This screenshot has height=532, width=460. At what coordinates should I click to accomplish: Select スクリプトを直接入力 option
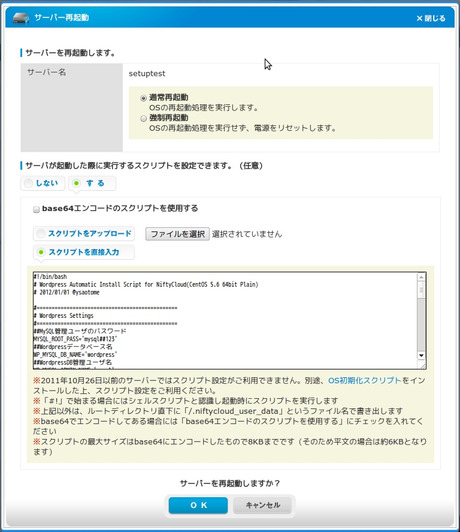point(84,252)
